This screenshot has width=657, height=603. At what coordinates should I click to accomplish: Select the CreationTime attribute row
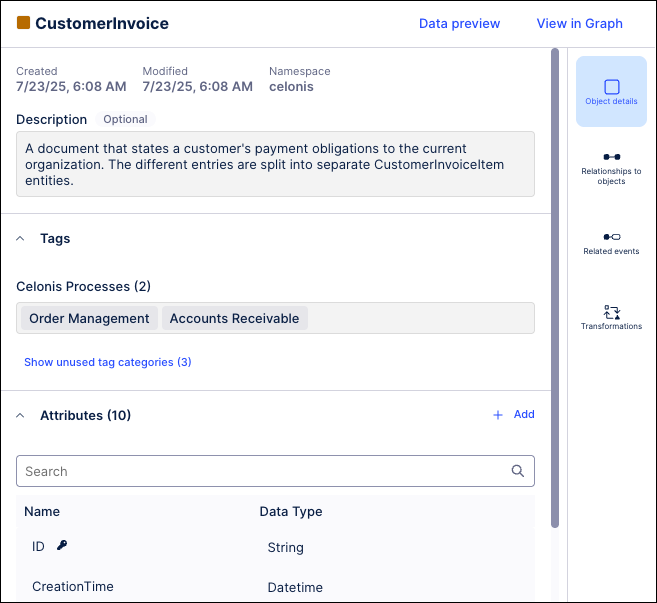click(73, 587)
